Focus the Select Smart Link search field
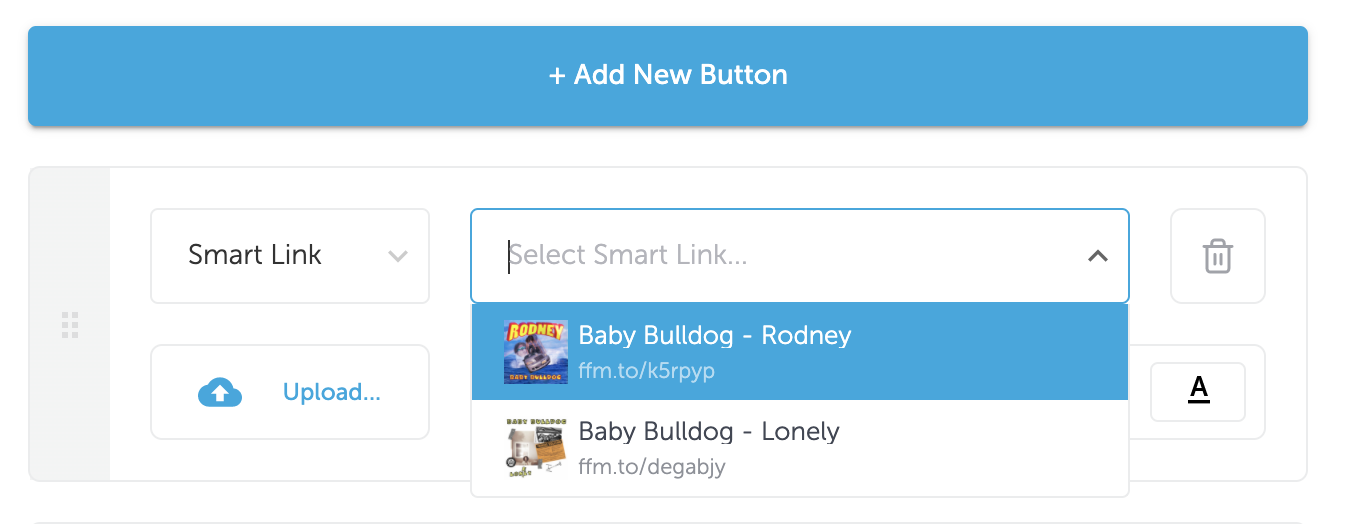Screen dimensions: 1370x524 (800, 256)
